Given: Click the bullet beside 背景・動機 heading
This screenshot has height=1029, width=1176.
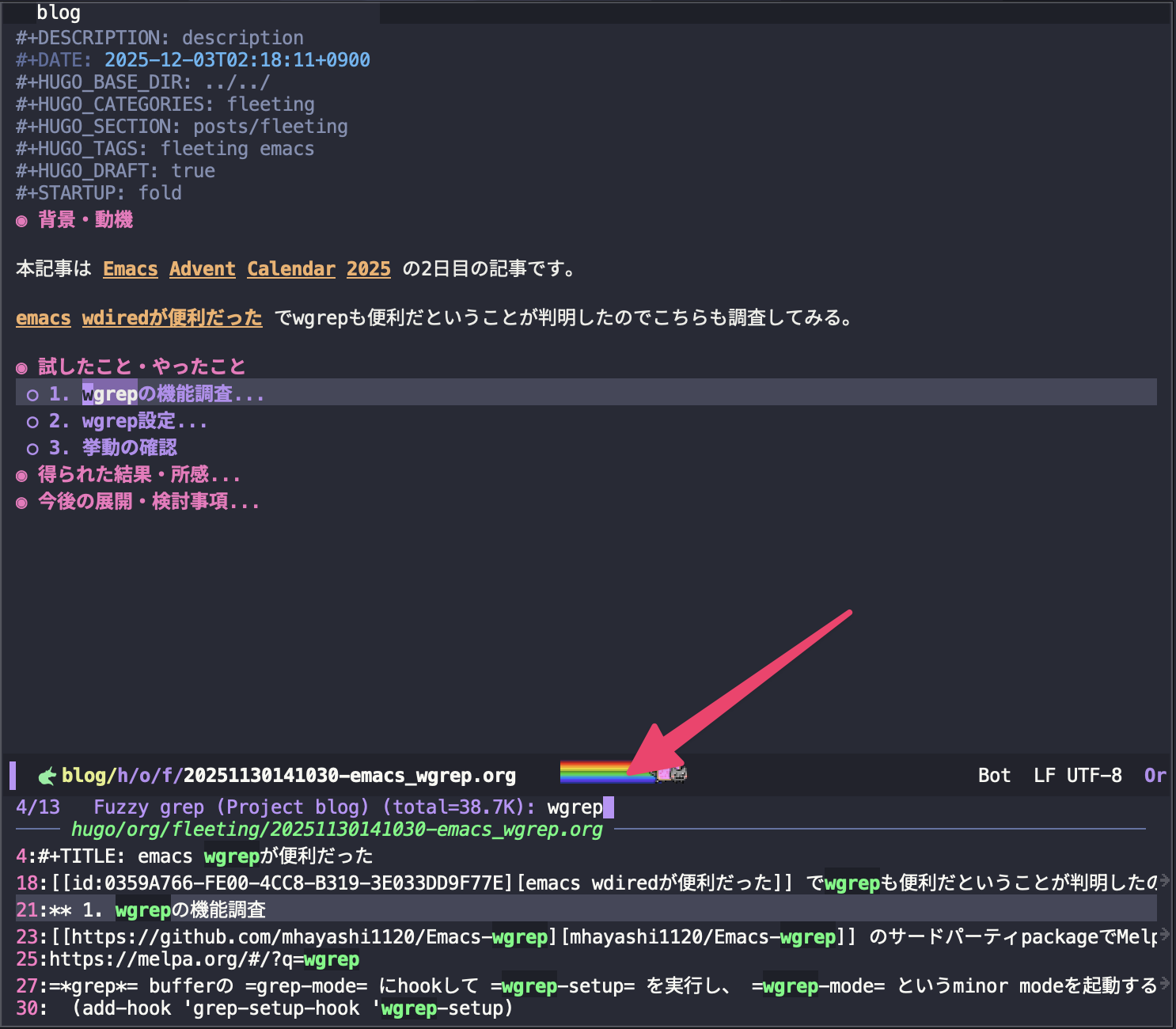Looking at the screenshot, I should (x=22, y=221).
